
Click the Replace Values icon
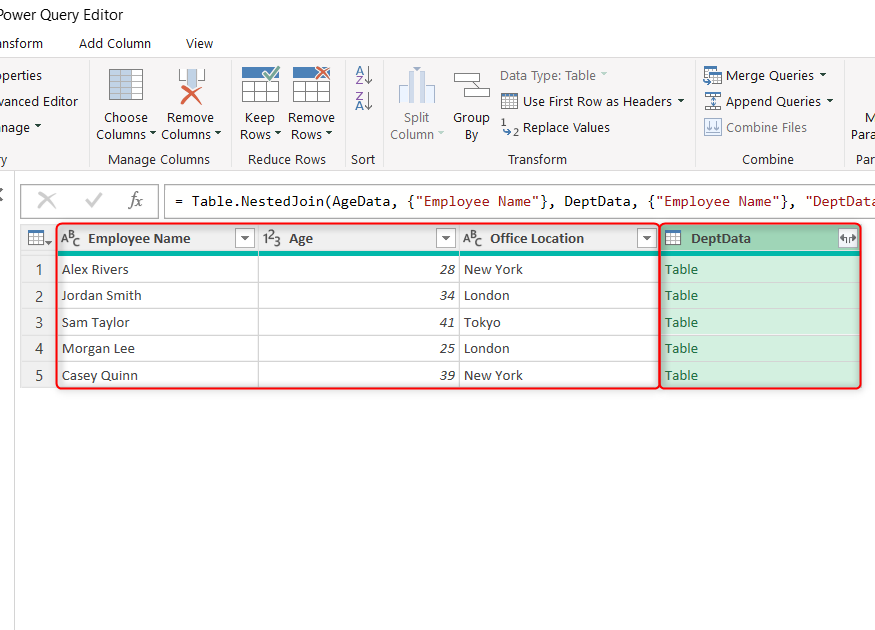pyautogui.click(x=509, y=128)
